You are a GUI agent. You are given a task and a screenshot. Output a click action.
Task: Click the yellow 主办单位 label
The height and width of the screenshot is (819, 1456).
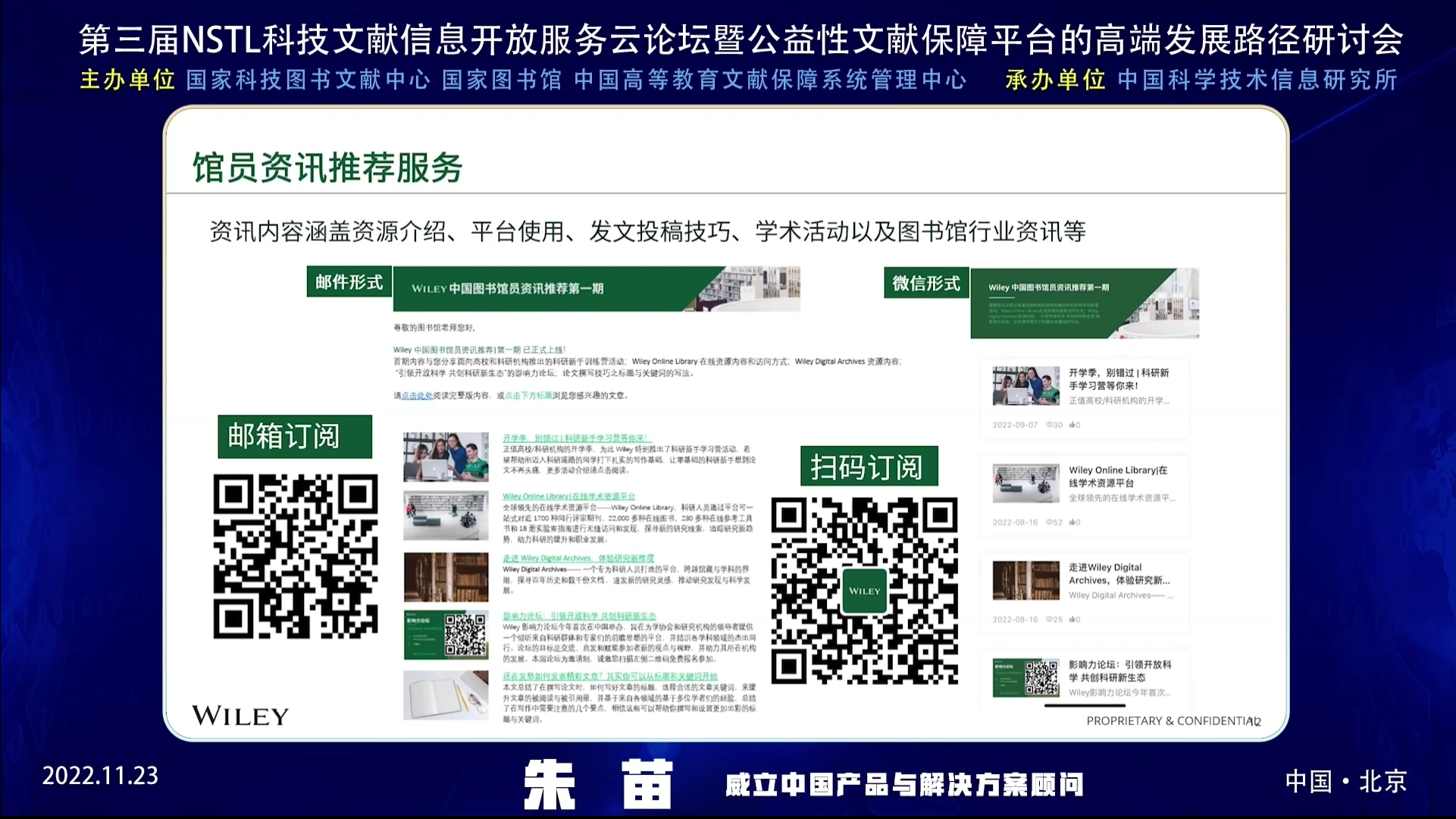[x=127, y=80]
